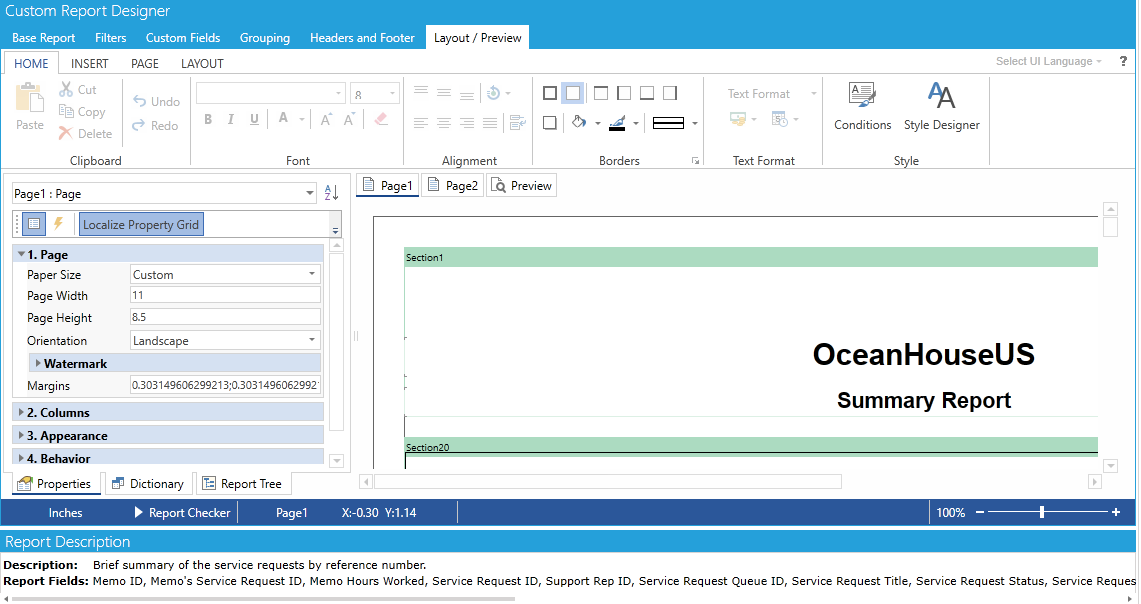The height and width of the screenshot is (604, 1141).
Task: Click the A-Z alphabetical sort icon
Action: 331,193
